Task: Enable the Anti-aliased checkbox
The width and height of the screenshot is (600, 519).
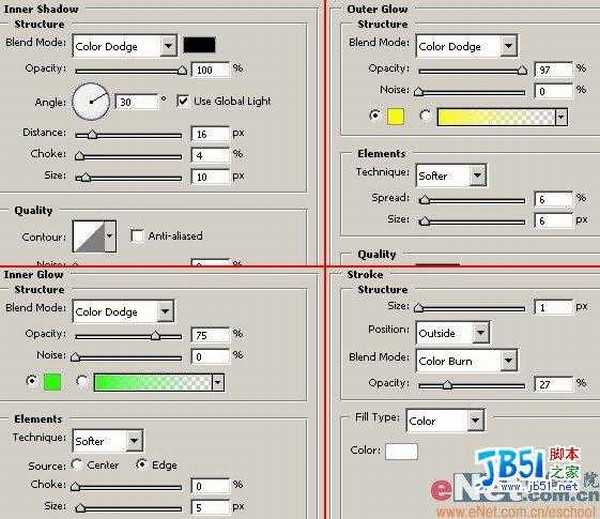Action: [138, 236]
